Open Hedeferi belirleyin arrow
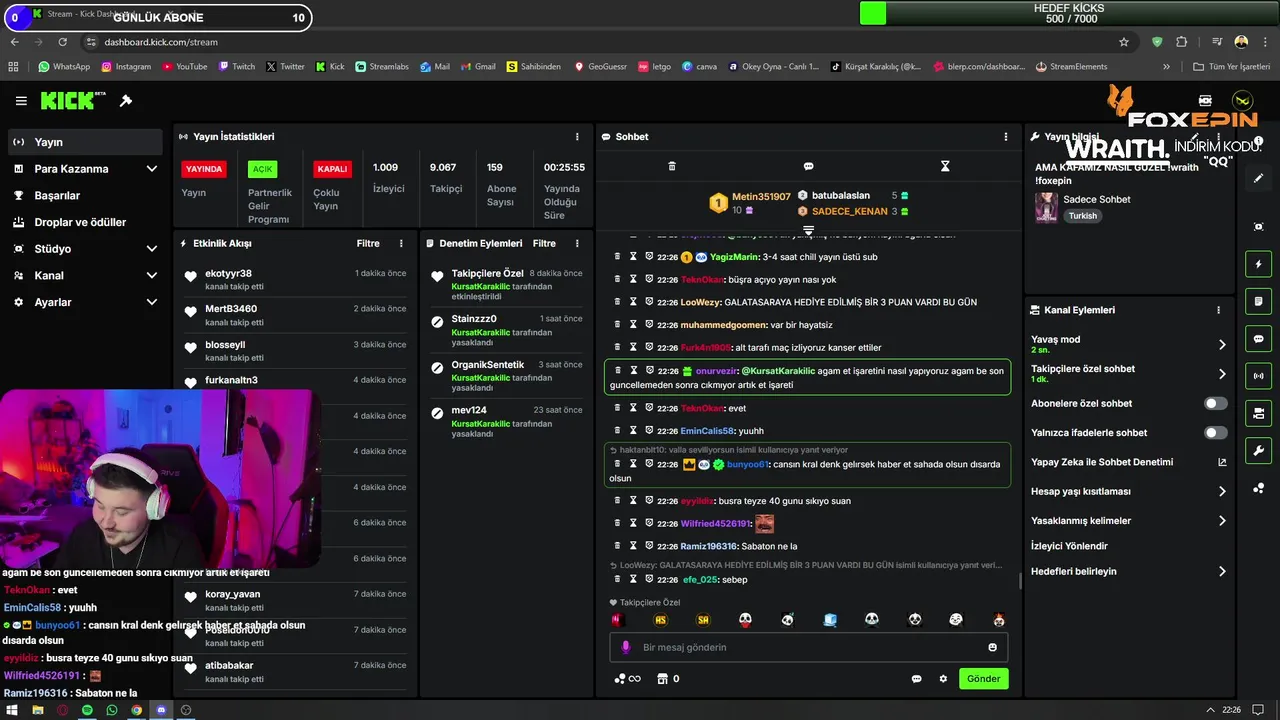 pos(1222,572)
